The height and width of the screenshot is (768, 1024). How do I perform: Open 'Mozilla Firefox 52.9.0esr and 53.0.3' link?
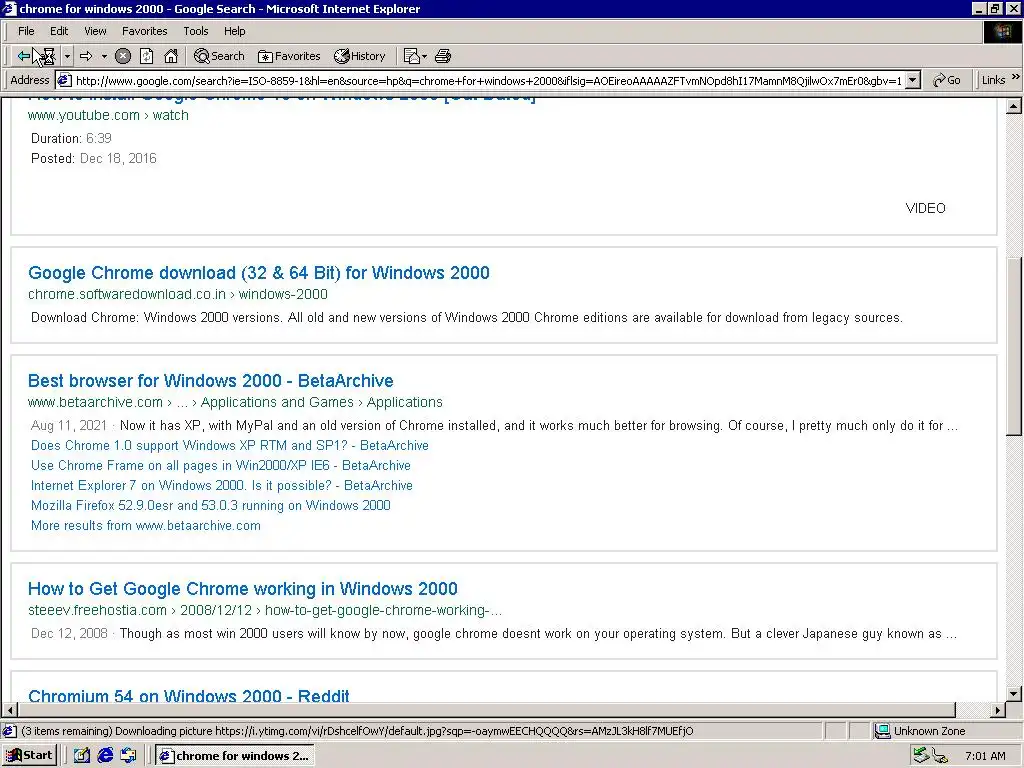pos(210,505)
